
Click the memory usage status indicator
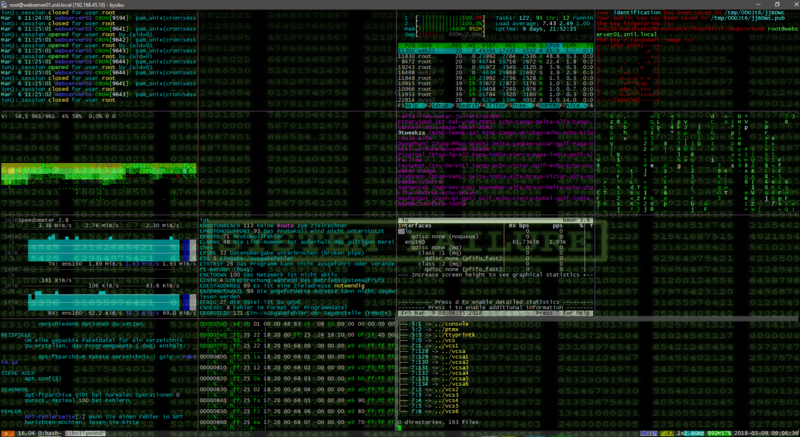point(720,432)
